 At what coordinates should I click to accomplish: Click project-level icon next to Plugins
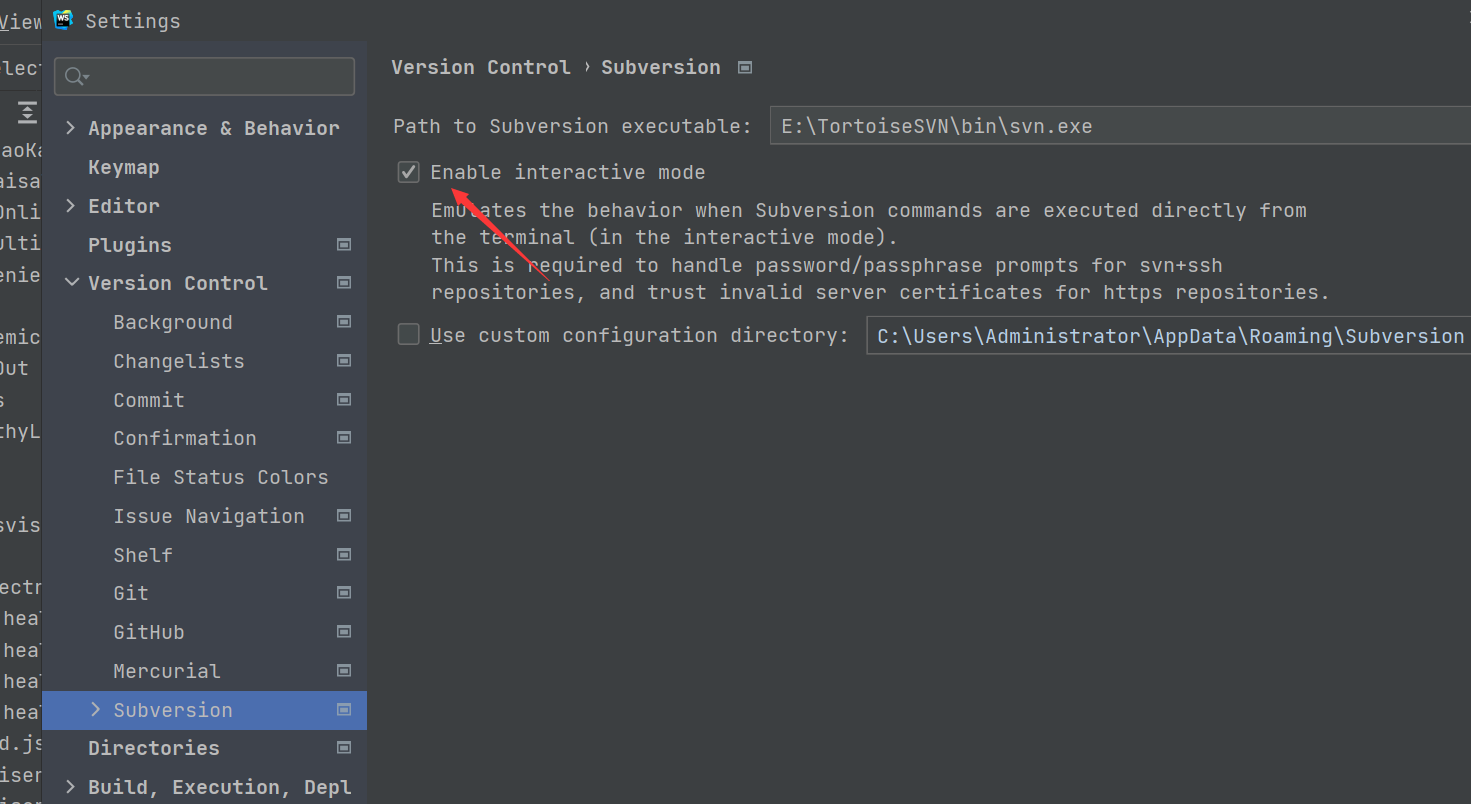click(344, 244)
